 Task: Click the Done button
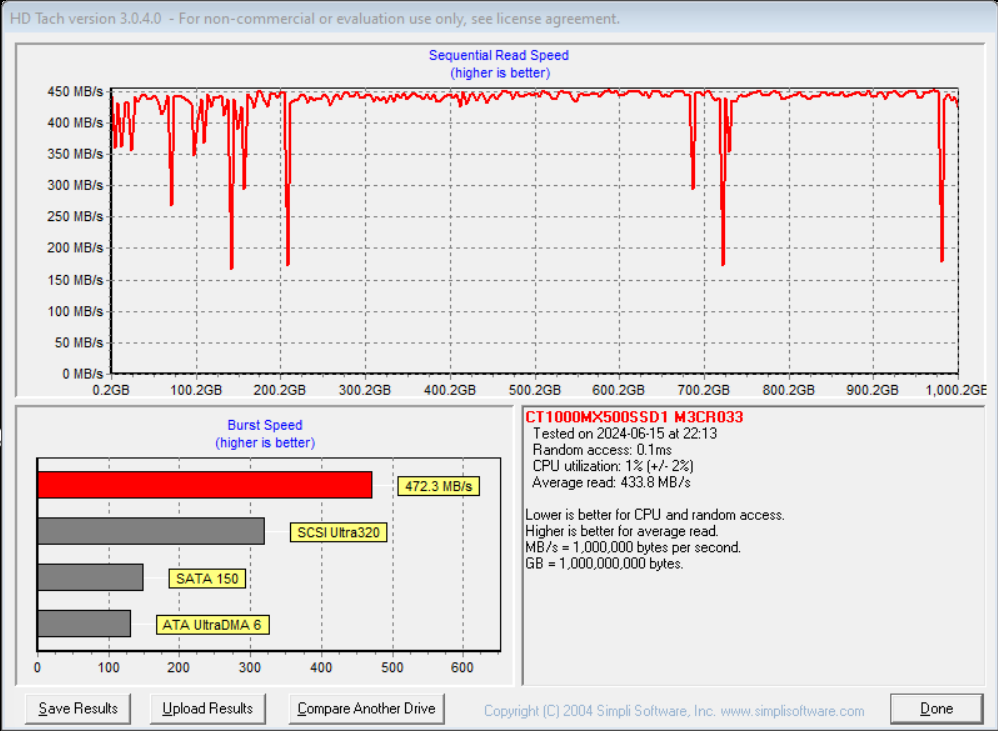pyautogui.click(x=935, y=708)
